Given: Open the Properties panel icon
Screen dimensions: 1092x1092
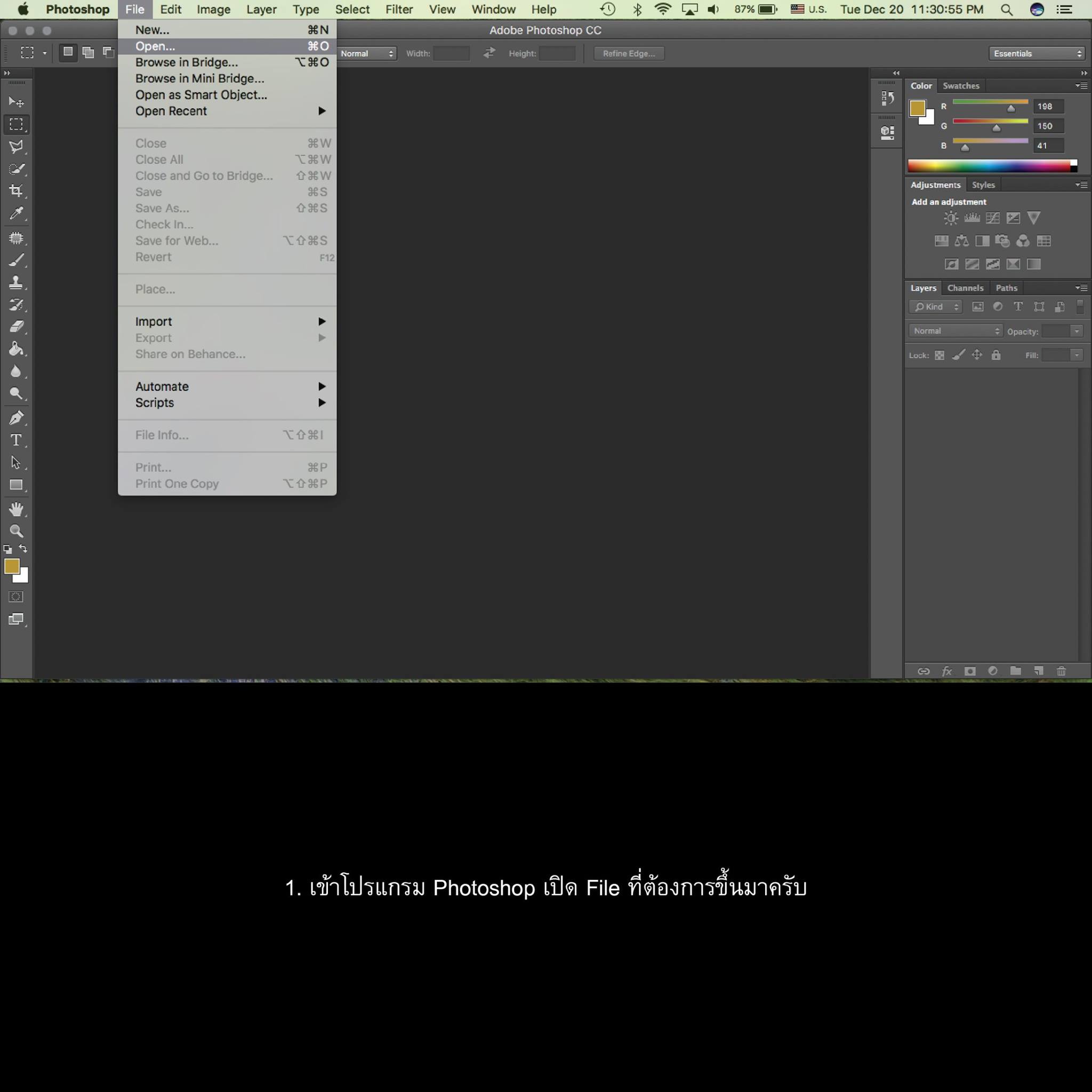Looking at the screenshot, I should click(887, 133).
